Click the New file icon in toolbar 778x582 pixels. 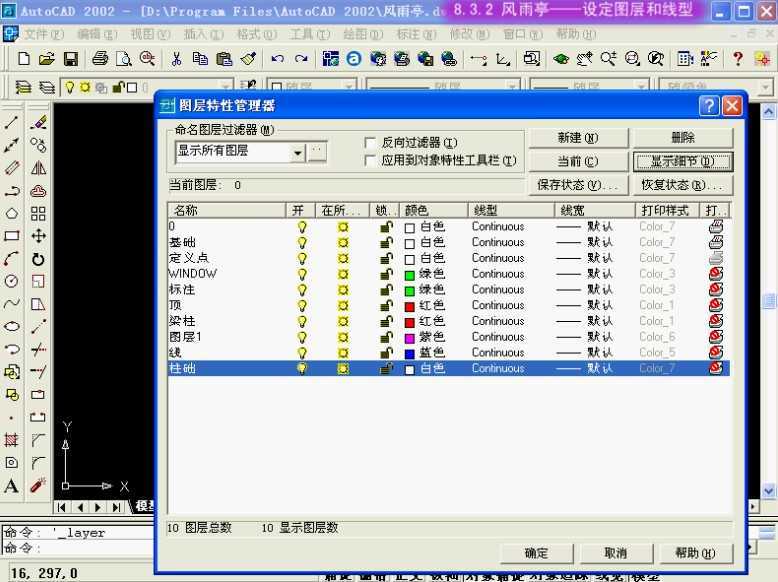coord(23,59)
